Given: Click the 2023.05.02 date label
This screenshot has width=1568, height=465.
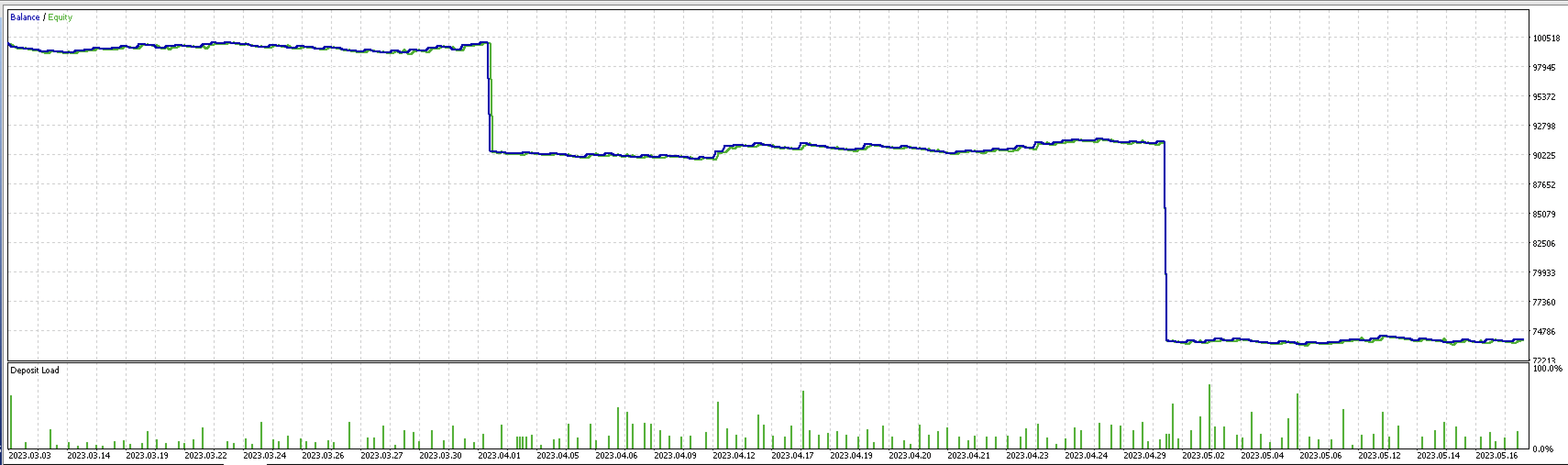Looking at the screenshot, I should [1203, 455].
